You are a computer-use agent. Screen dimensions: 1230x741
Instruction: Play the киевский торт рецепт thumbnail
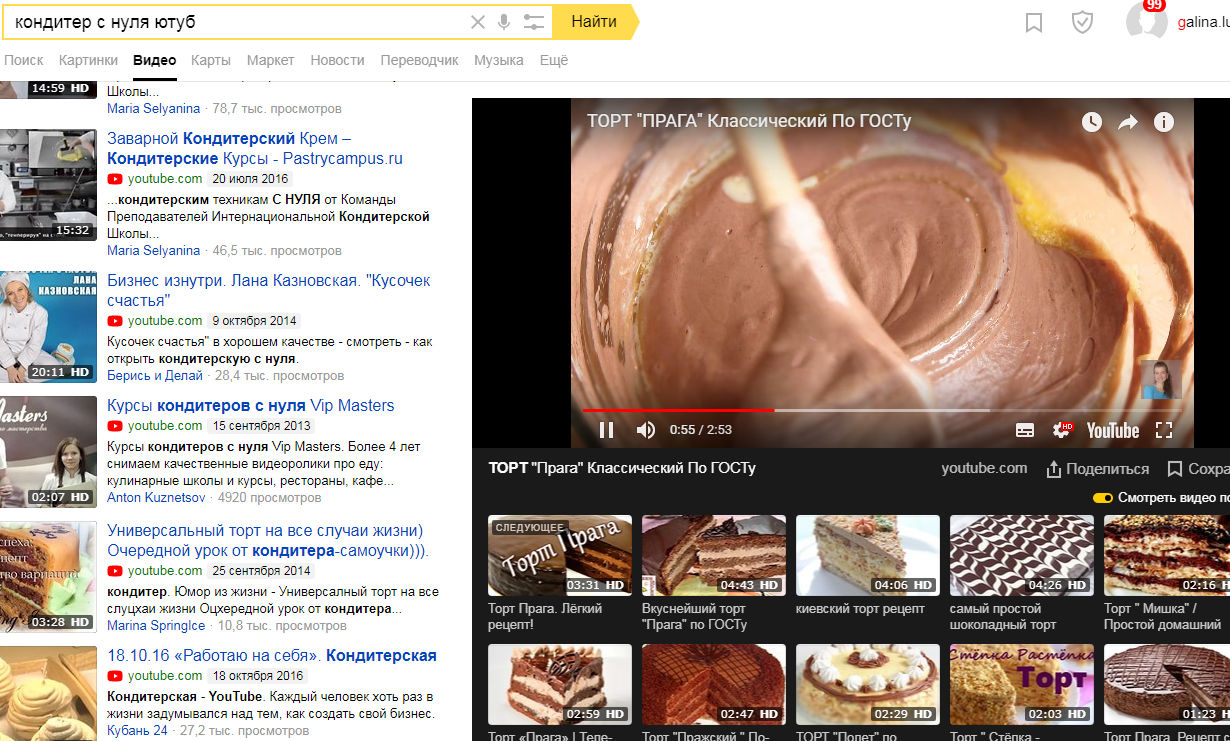pos(868,555)
